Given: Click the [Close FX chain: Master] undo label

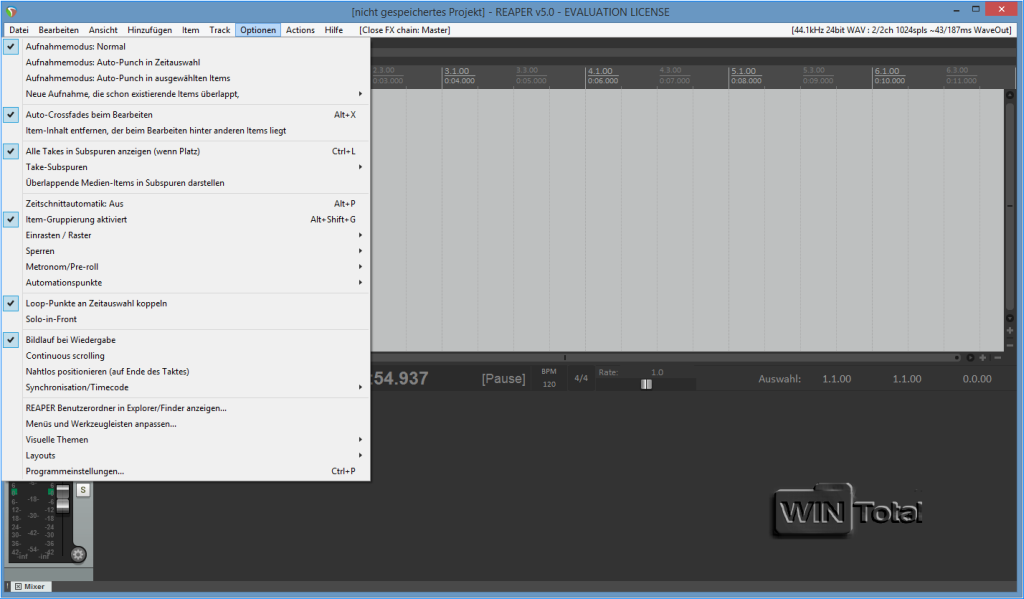Looking at the screenshot, I should pos(404,30).
